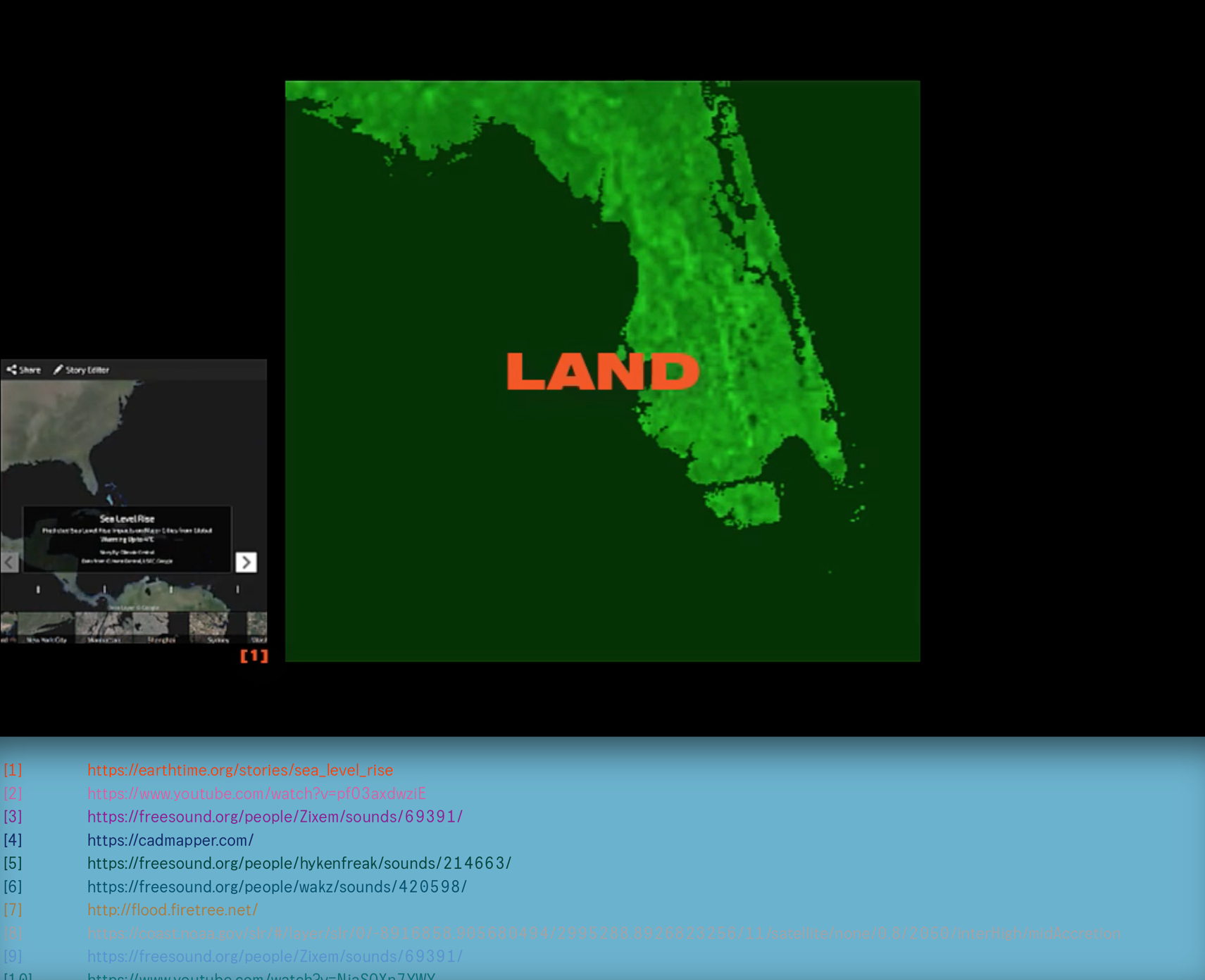The image size is (1205, 980).
Task: Select the New York City thumbnail
Action: [x=46, y=627]
